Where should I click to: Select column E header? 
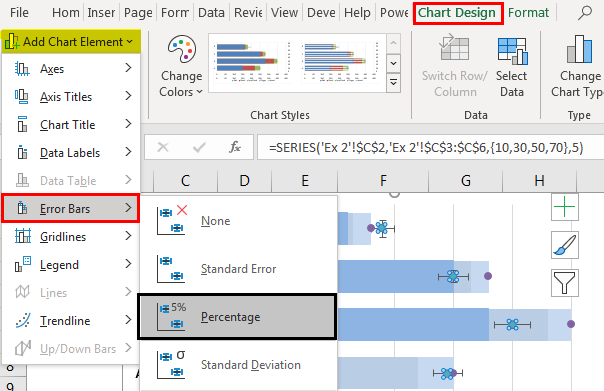305,181
